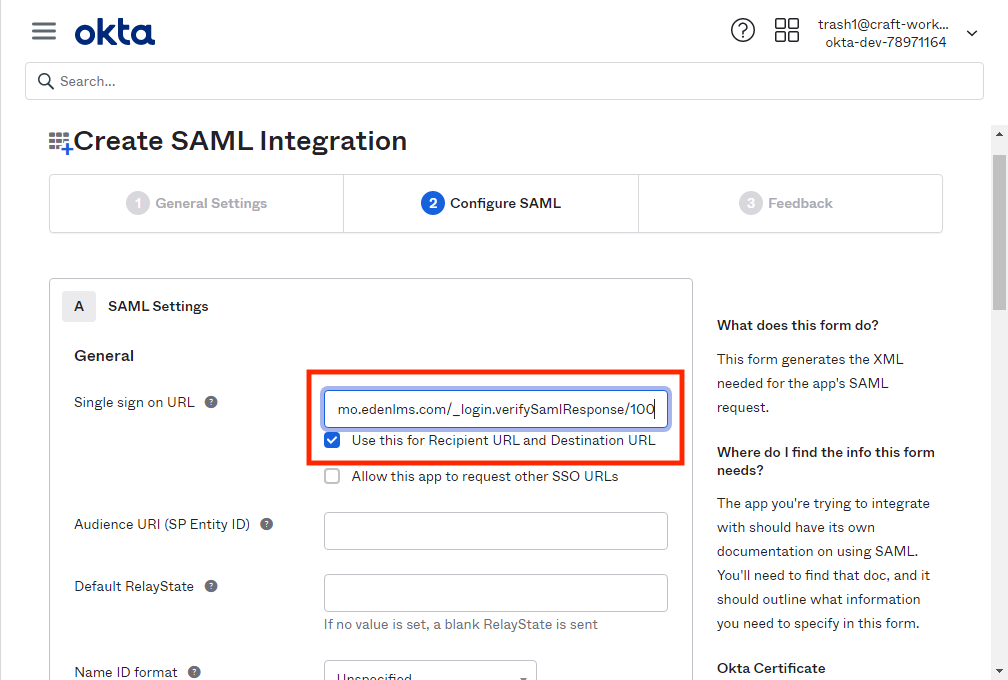Focus the Search field
1008x680 pixels.
tap(505, 81)
